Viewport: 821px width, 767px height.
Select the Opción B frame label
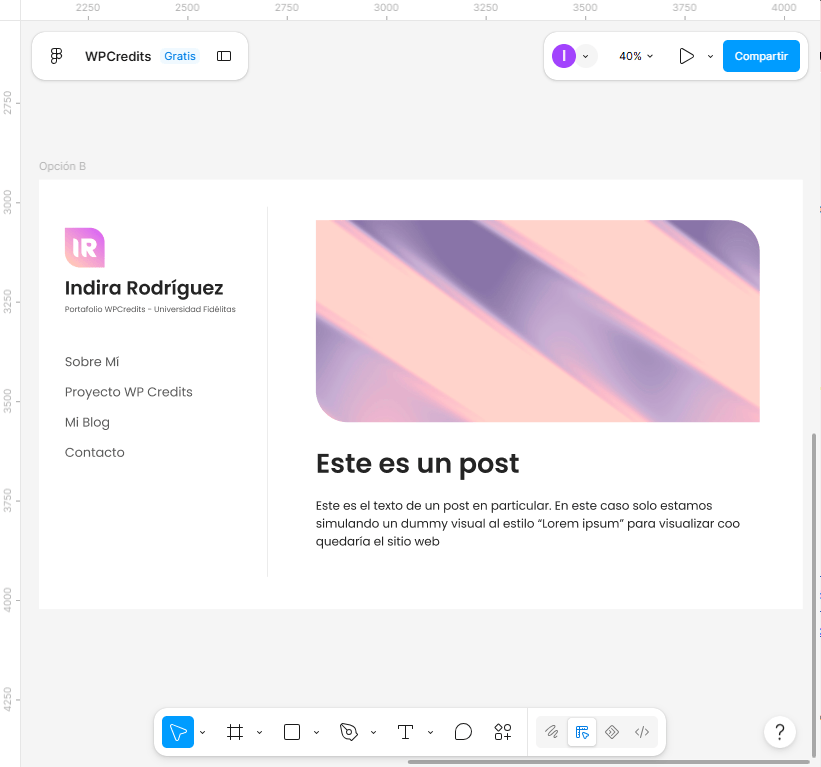62,166
